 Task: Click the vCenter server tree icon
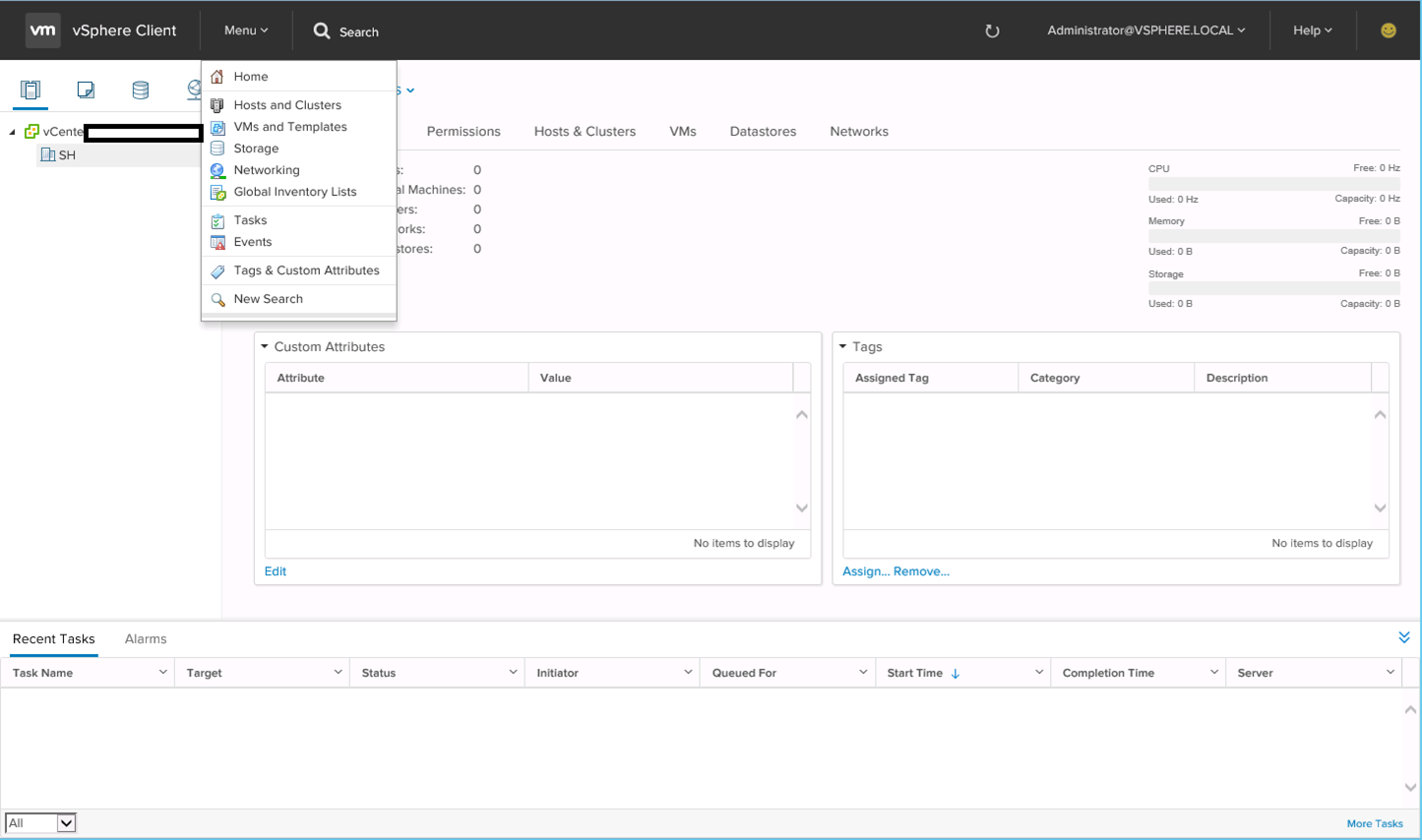pyautogui.click(x=31, y=132)
